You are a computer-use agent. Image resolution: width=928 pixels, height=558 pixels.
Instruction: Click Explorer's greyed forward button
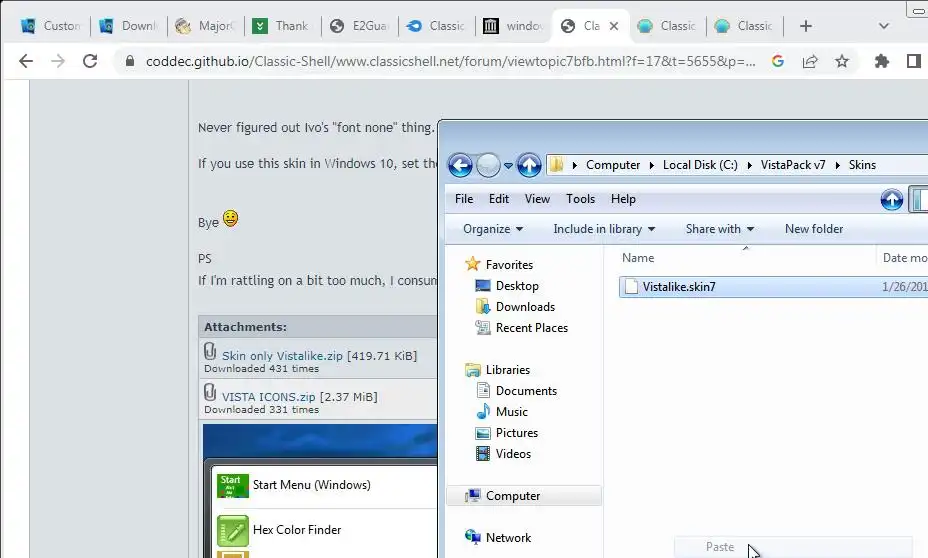click(488, 165)
